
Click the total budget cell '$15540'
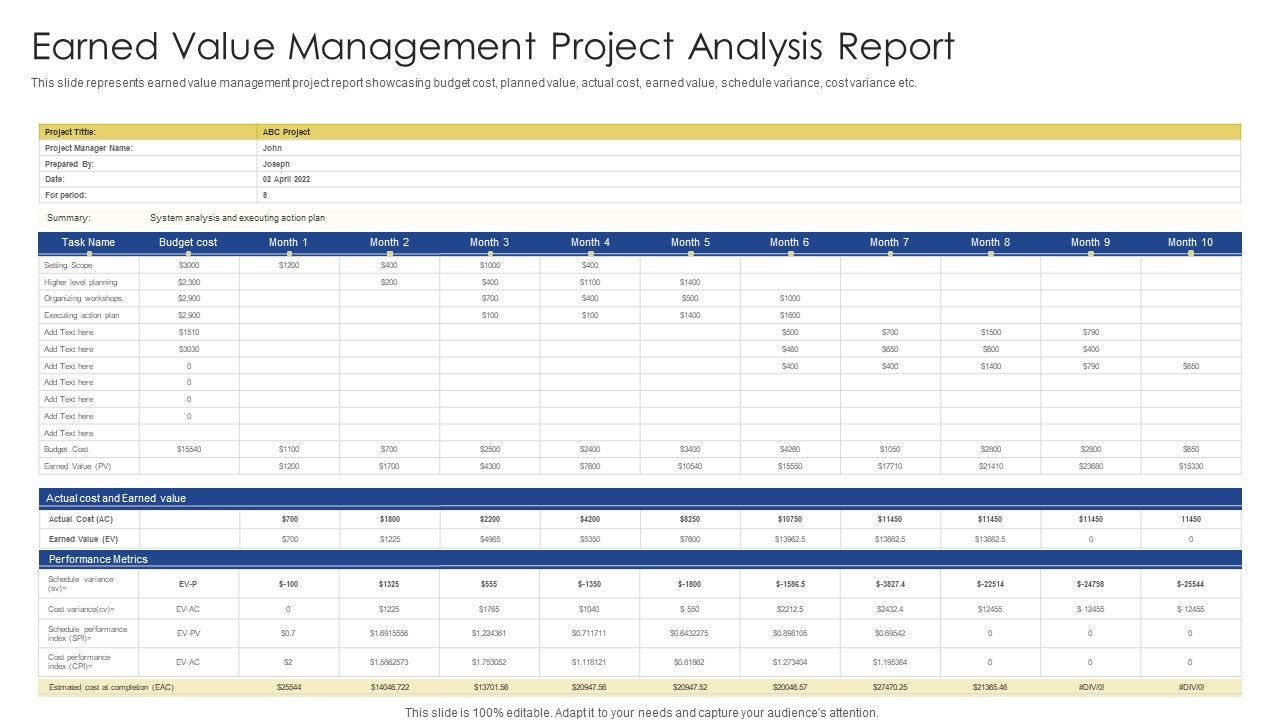(189, 449)
